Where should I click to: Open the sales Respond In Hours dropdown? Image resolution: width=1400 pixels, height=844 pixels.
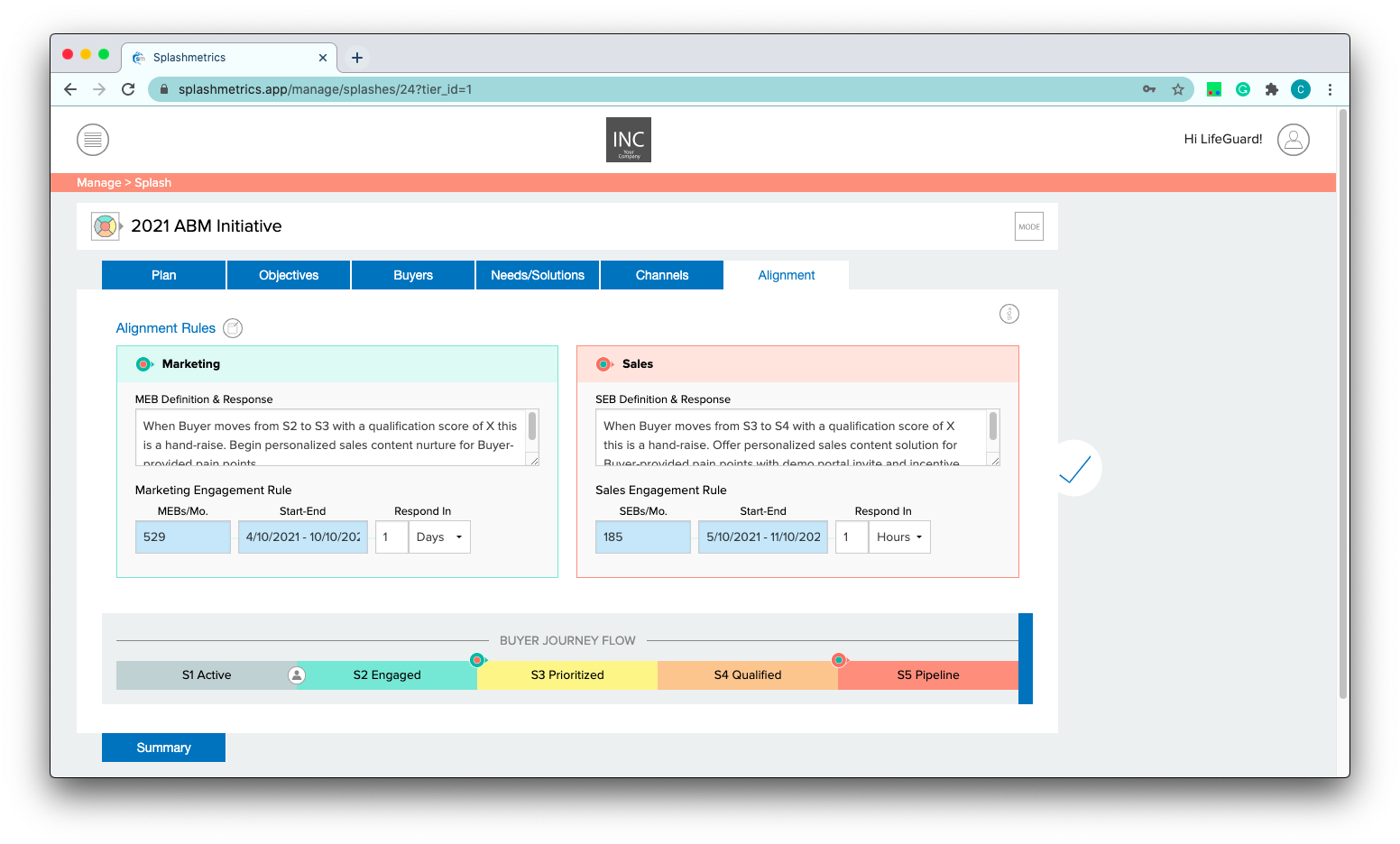899,537
